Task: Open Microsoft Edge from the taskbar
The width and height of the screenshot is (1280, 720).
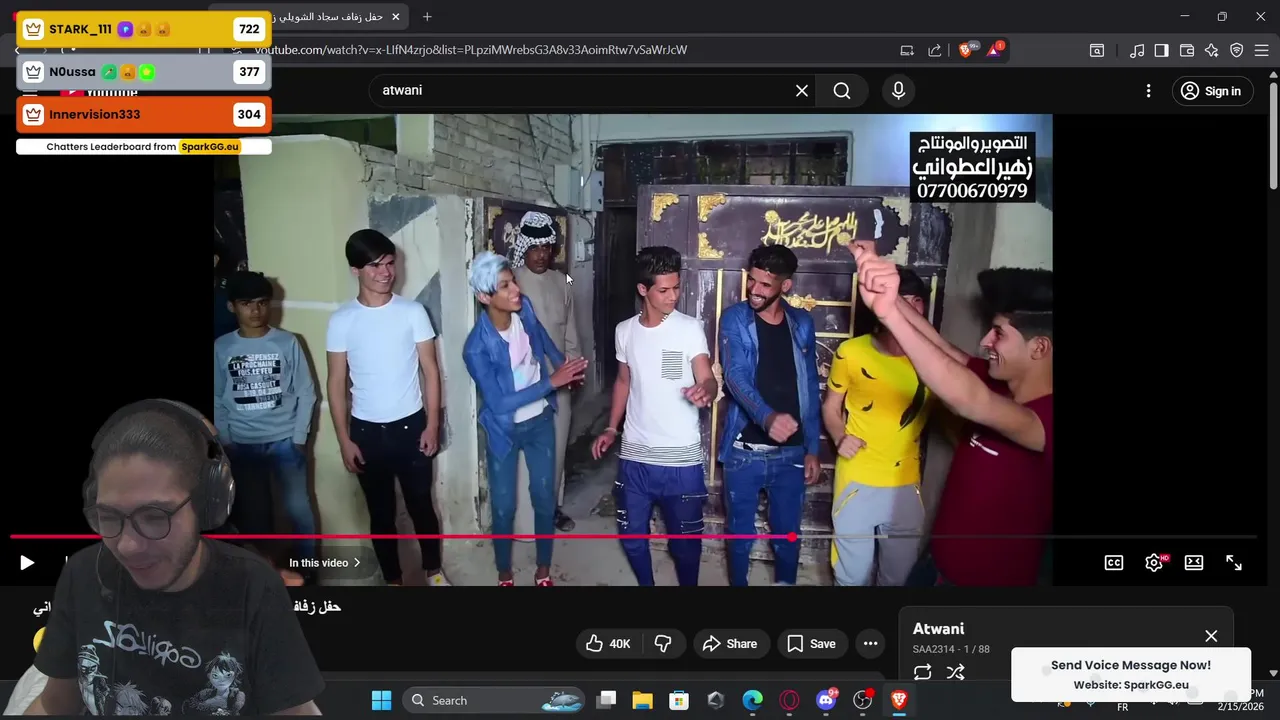Action: pos(752,700)
